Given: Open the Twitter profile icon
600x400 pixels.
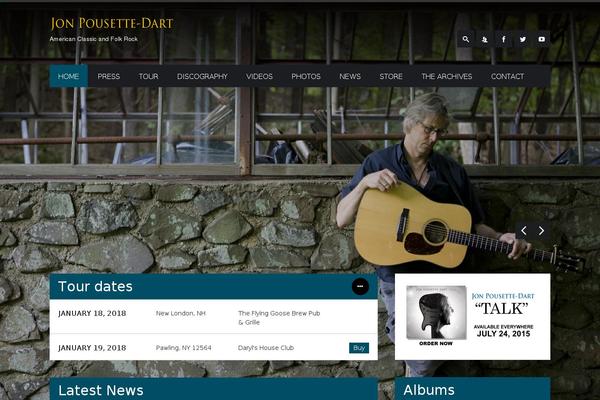Looking at the screenshot, I should pos(522,39).
